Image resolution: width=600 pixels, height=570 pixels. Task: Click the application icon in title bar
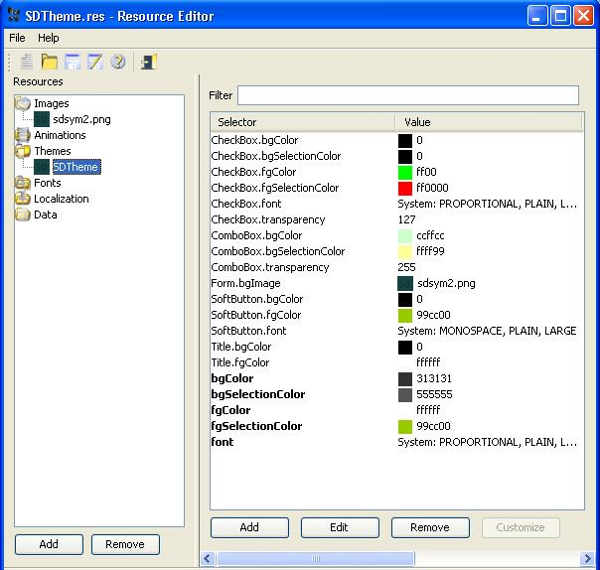point(14,16)
